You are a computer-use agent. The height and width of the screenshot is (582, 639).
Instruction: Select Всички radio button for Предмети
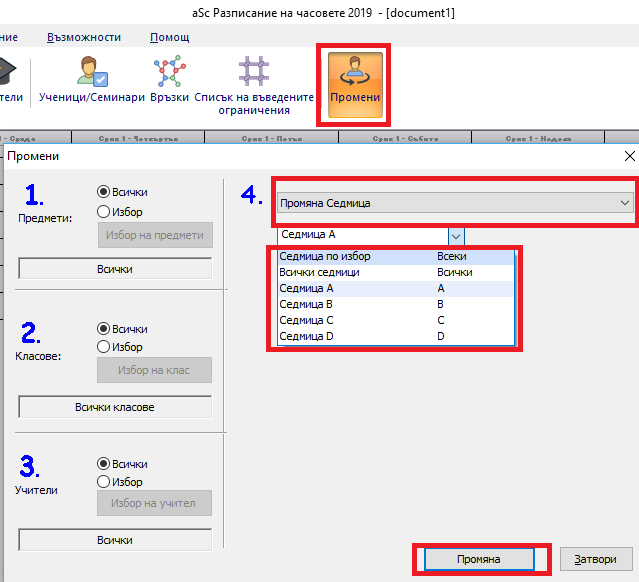click(x=103, y=192)
